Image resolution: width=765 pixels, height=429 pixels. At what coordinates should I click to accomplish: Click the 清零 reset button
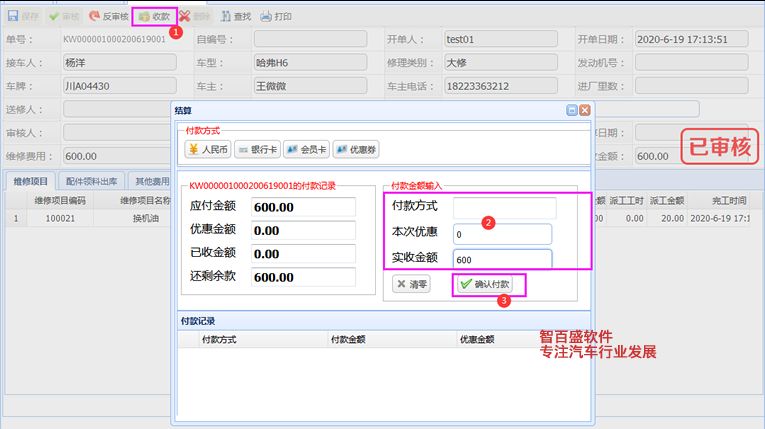411,284
